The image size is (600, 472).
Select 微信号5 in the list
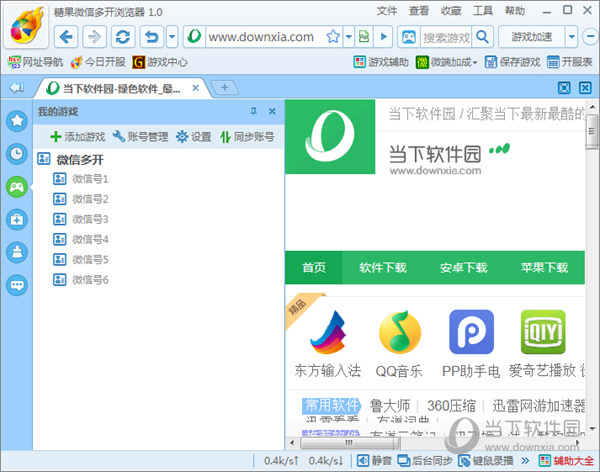click(x=80, y=260)
